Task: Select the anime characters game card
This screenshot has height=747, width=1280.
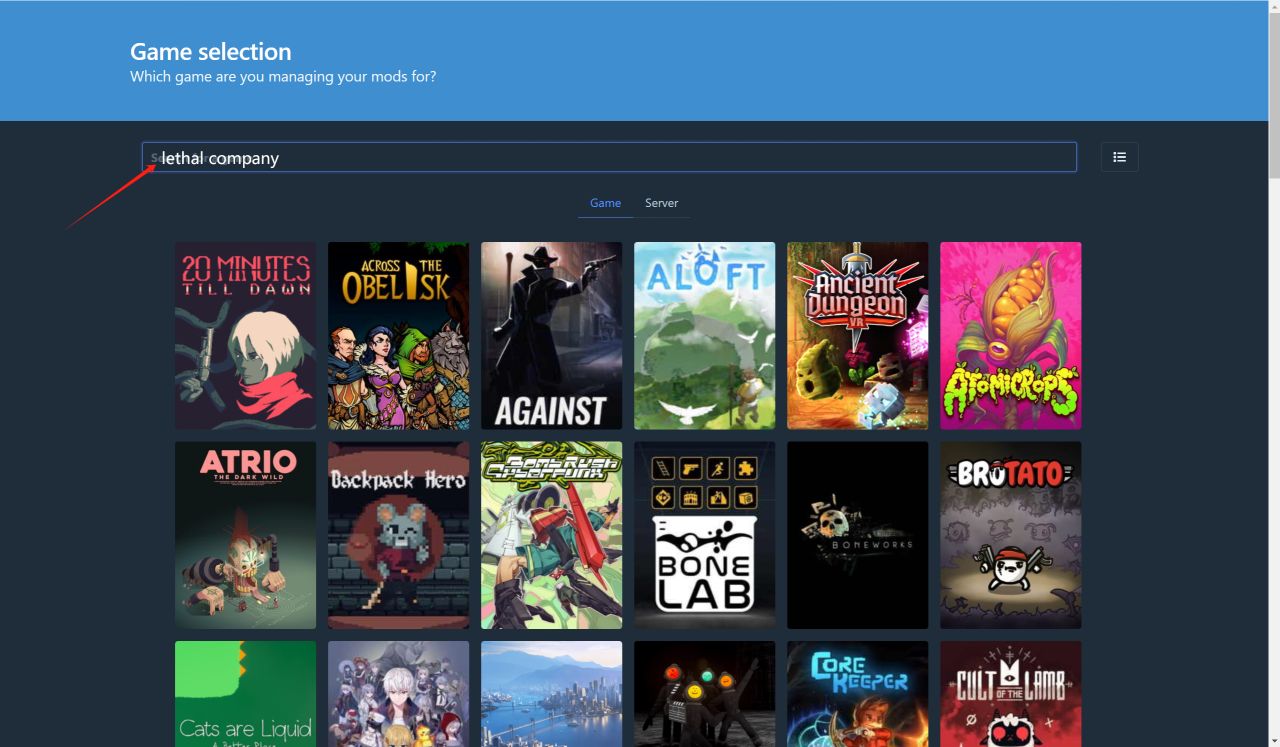Action: point(398,694)
